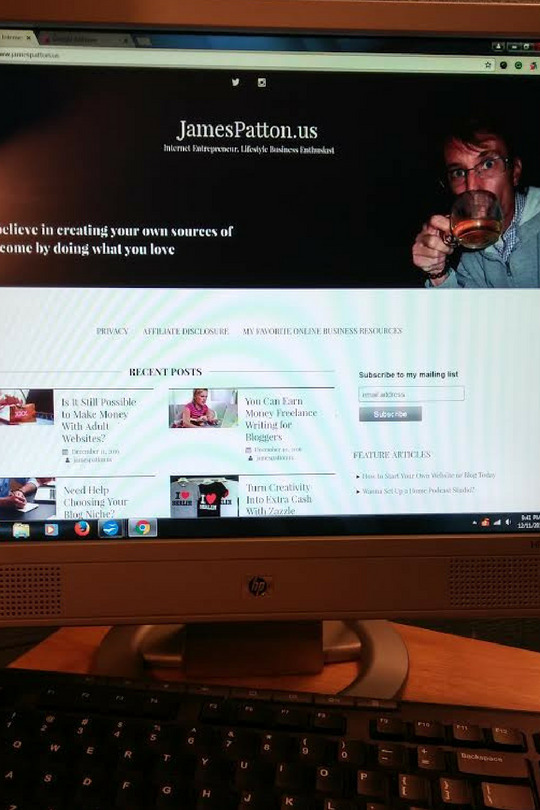Open Firefox from the taskbar
540x810 pixels.
[x=82, y=528]
